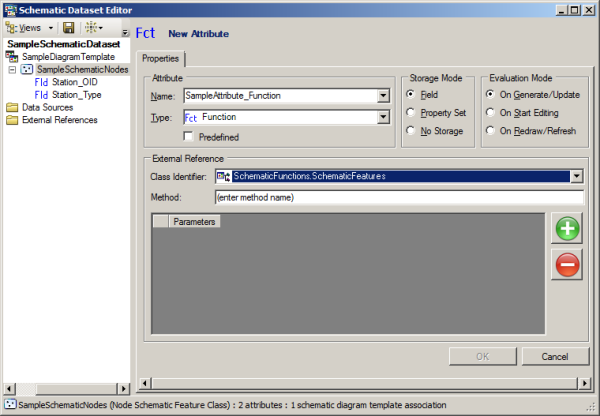Viewport: 600px width, 416px height.
Task: Click the red minus Remove parameter button
Action: click(567, 265)
